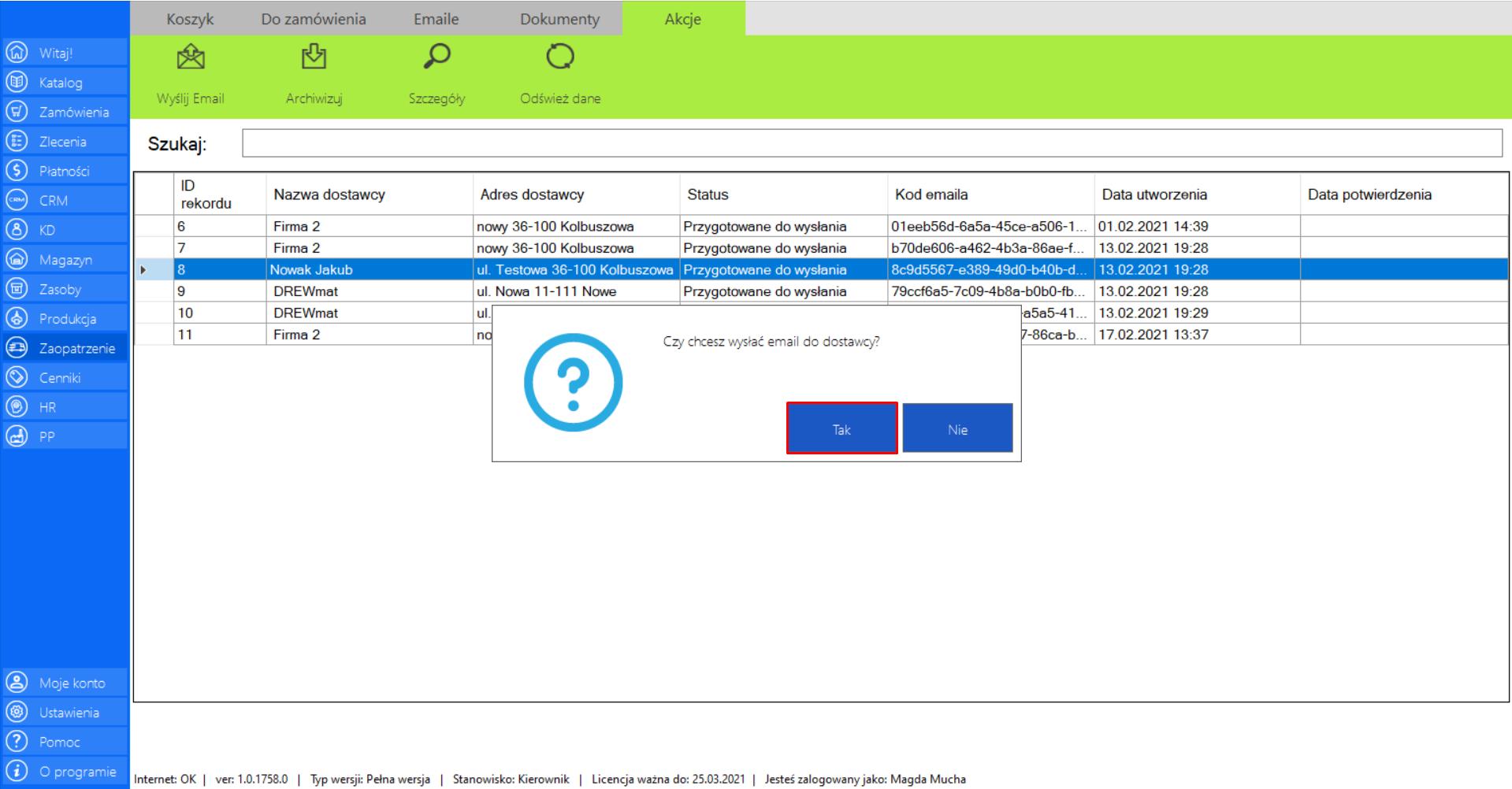Select the Akcje tab
Viewport: 1512px width, 789px height.
click(683, 19)
